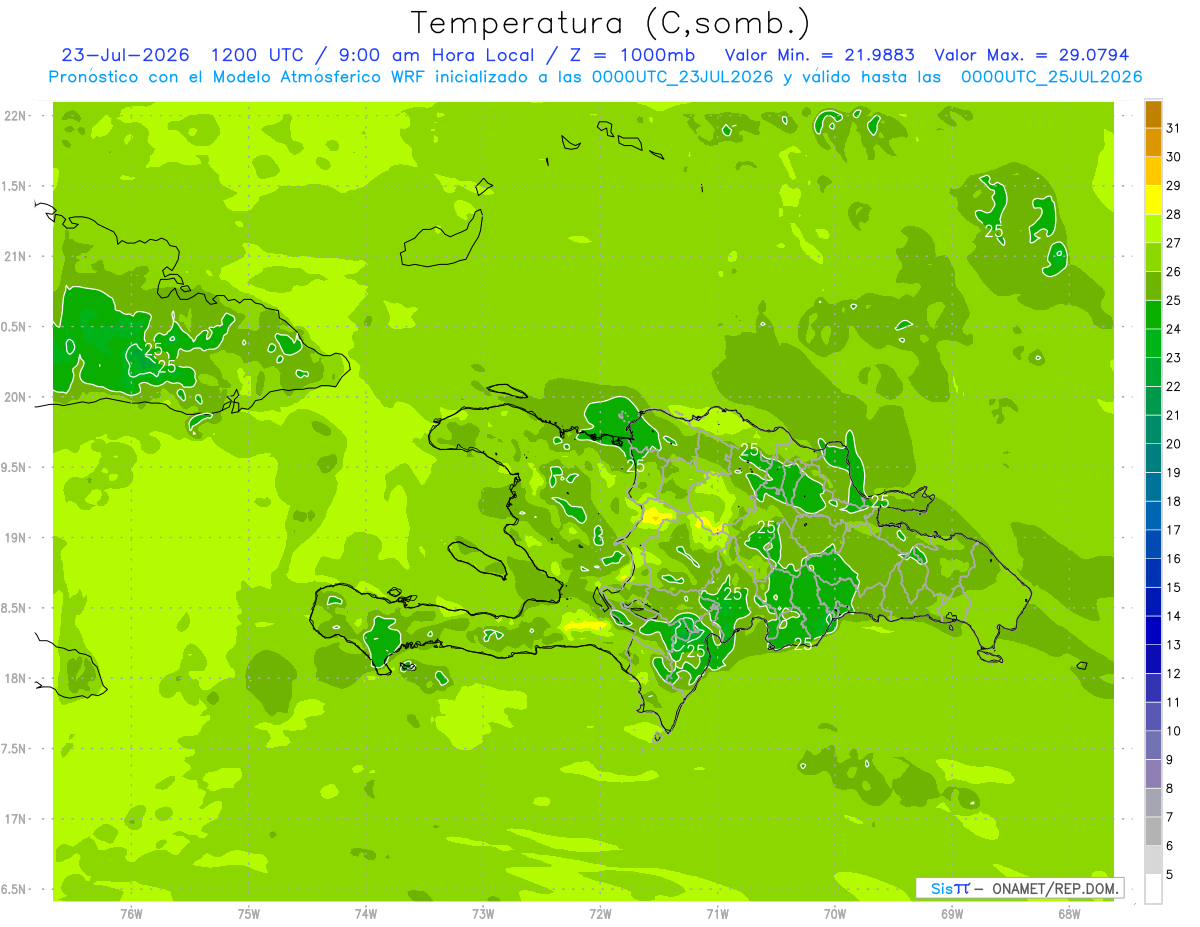Click the 22N latitude axis label
1200x927 pixels.
(17, 116)
